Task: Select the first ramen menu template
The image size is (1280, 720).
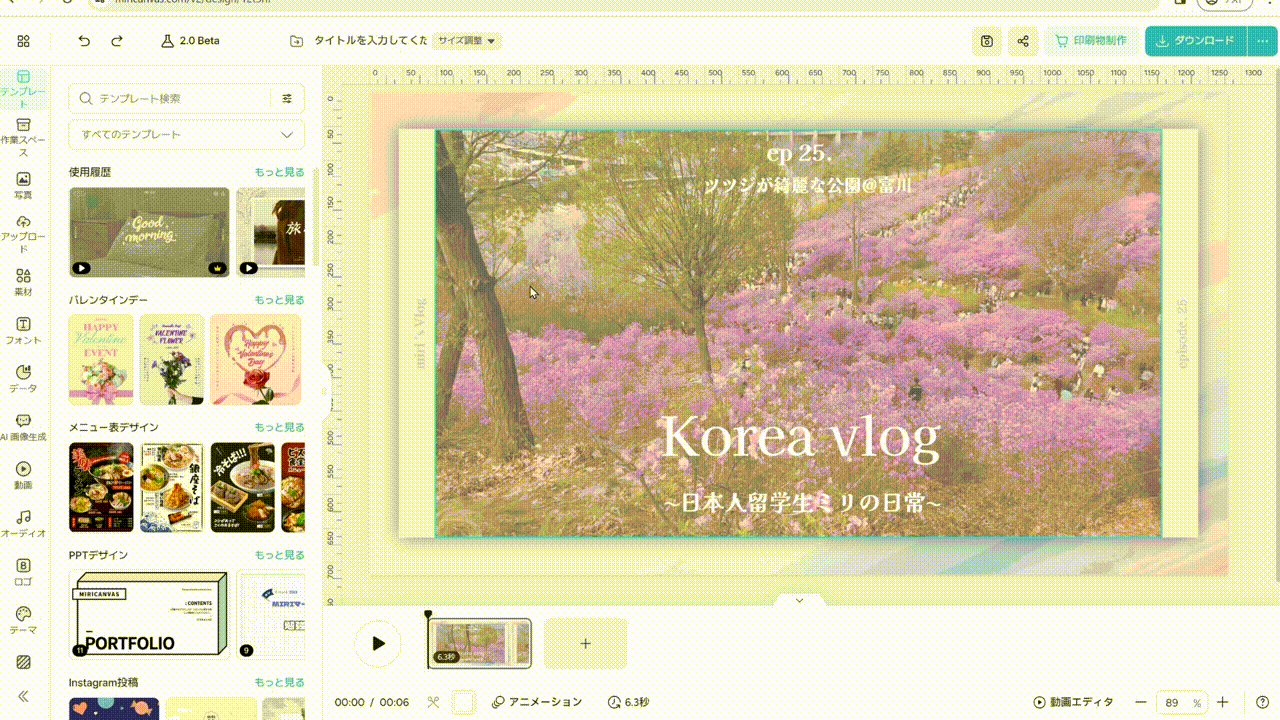Action: click(x=101, y=487)
